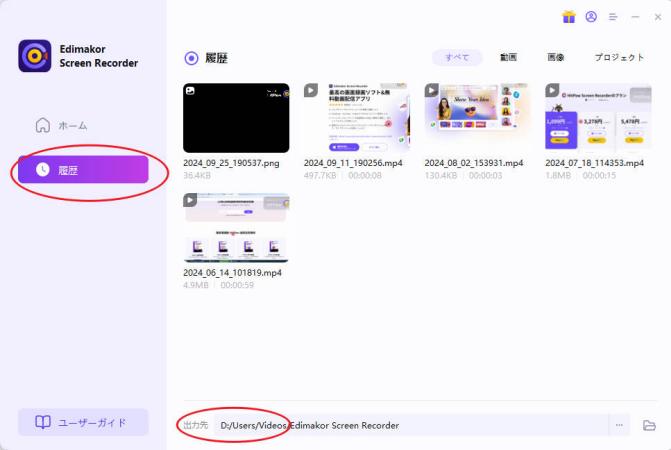Click file name 2024_09_11_190256.mp4

(x=353, y=163)
